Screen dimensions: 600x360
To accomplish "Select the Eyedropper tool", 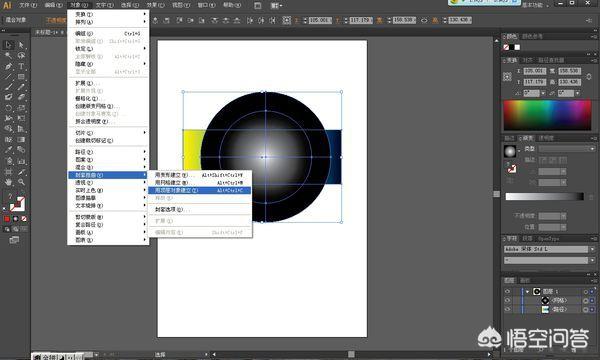I will point(8,150).
